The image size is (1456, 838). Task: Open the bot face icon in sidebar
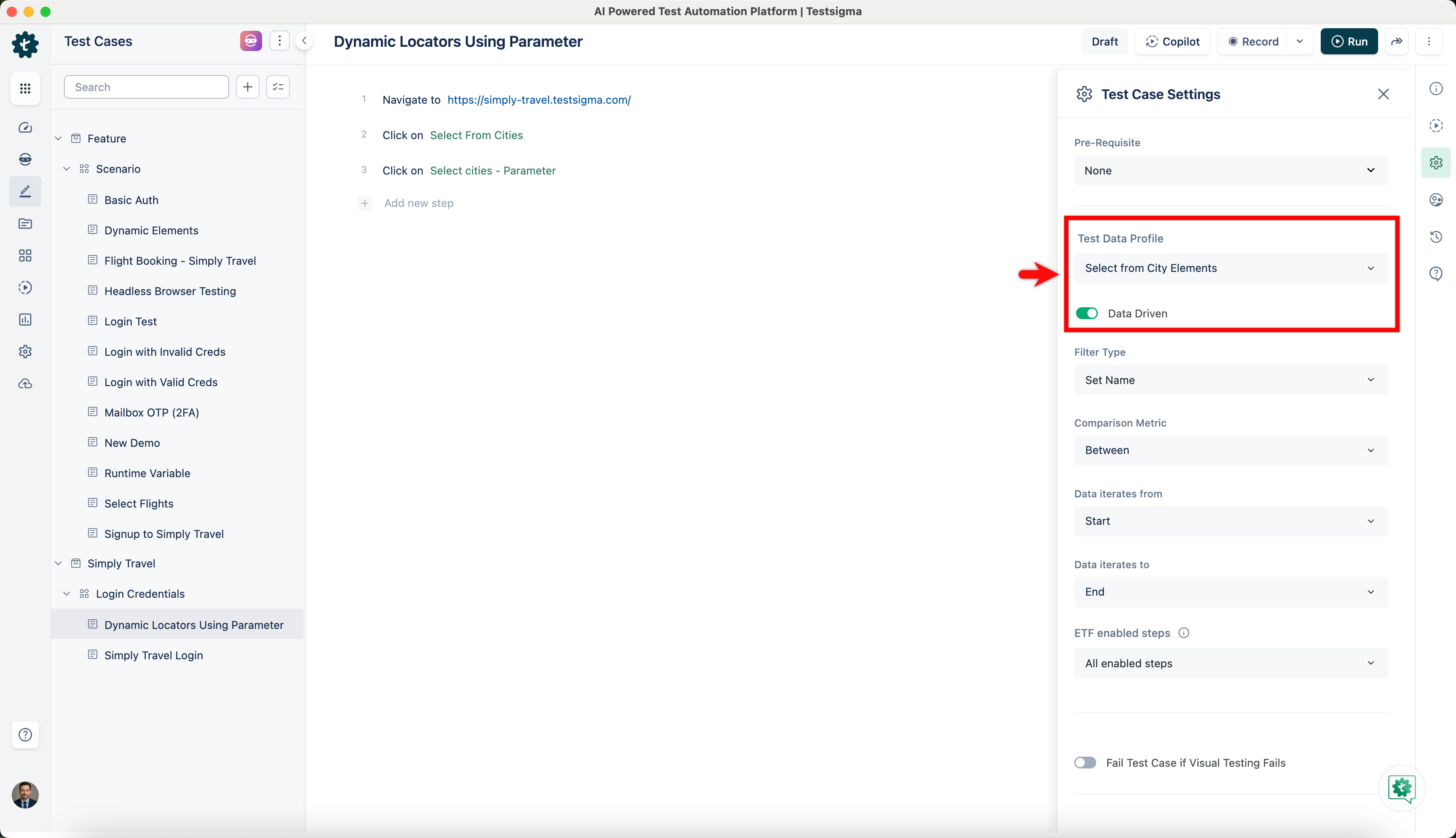25,159
